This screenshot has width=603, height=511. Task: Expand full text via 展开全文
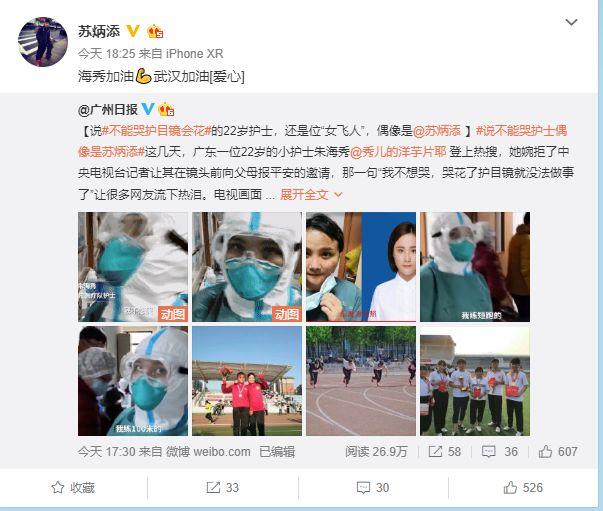311,195
